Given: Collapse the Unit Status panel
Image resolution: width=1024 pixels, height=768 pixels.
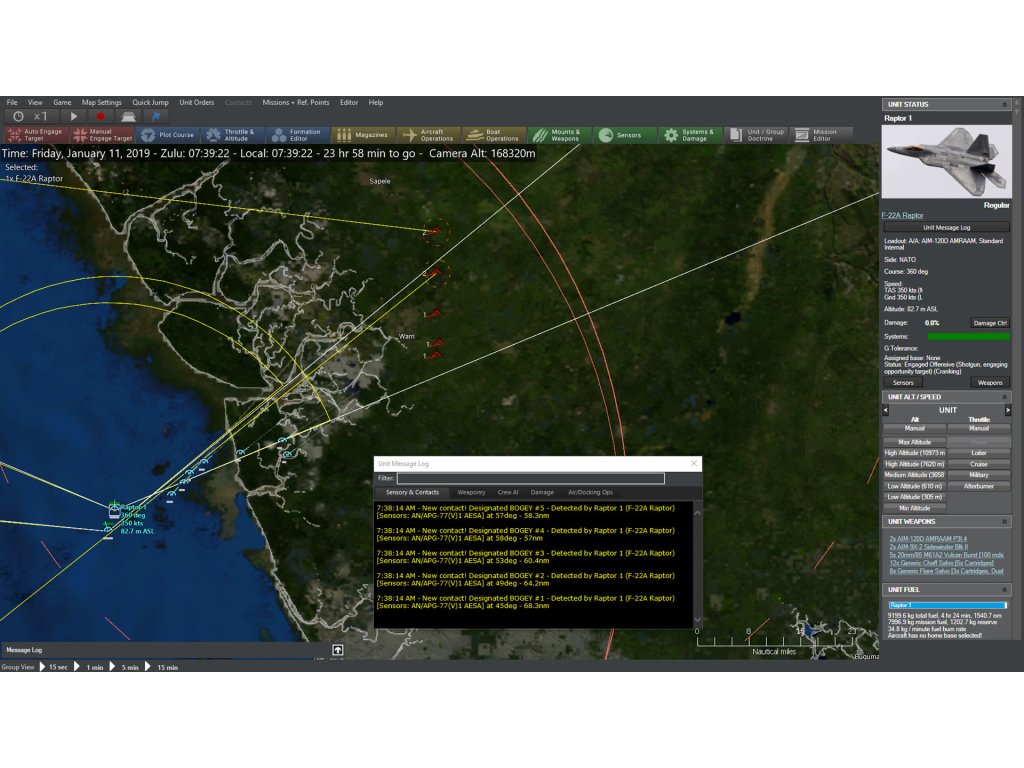Looking at the screenshot, I should coord(1004,104).
